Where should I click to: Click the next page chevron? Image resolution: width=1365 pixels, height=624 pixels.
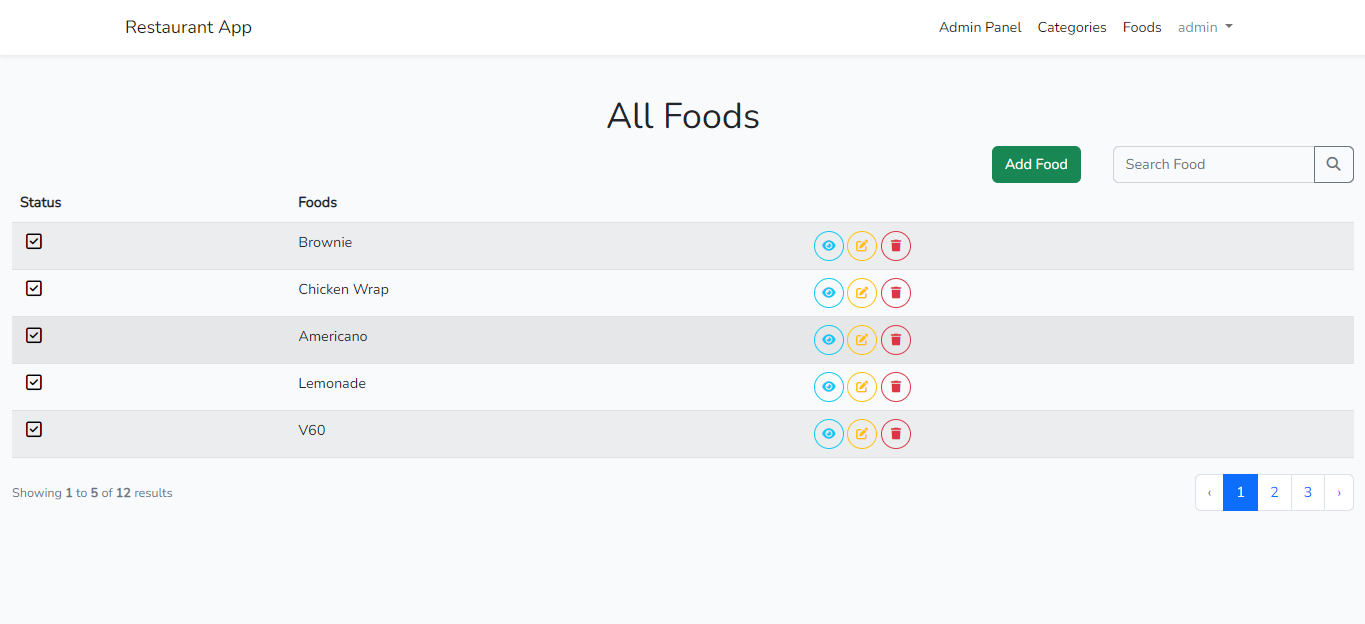tap(1339, 492)
